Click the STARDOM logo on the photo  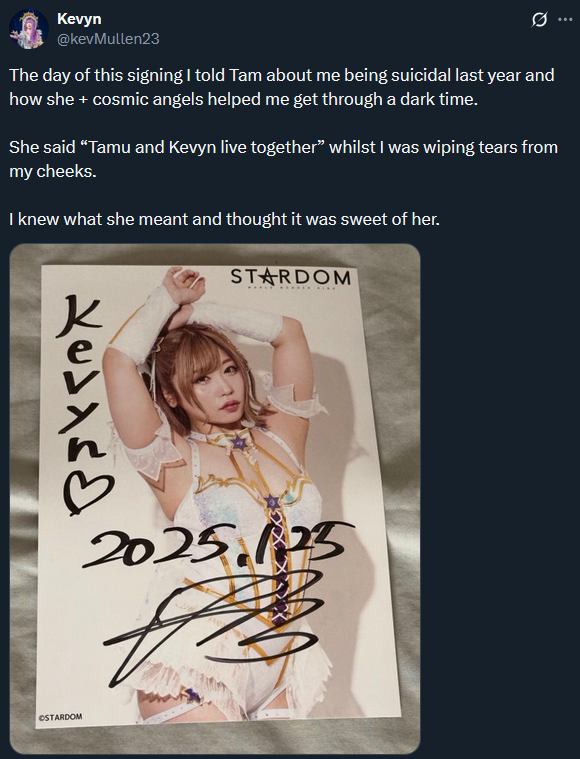pyautogui.click(x=290, y=278)
